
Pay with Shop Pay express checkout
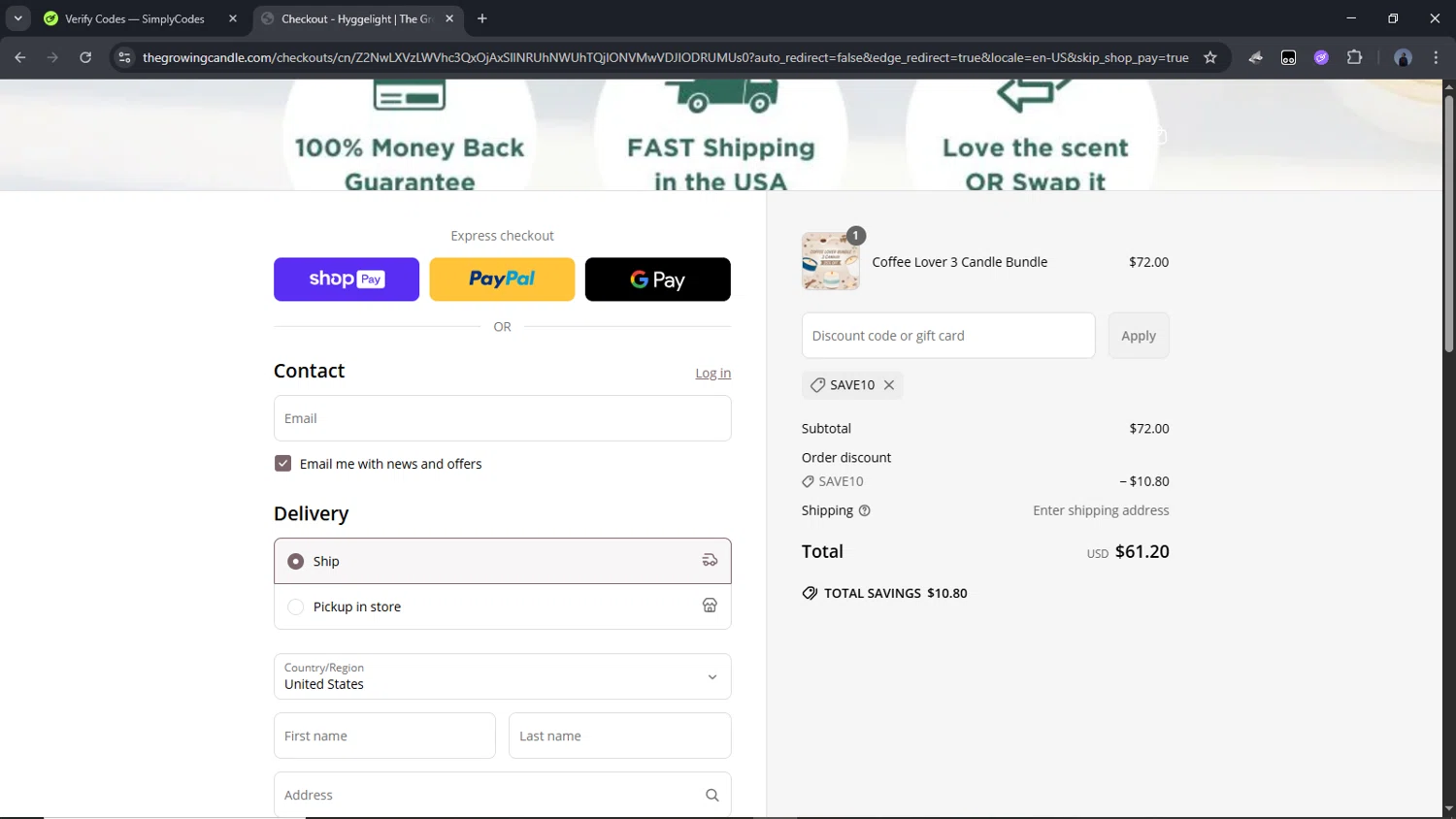coord(347,279)
